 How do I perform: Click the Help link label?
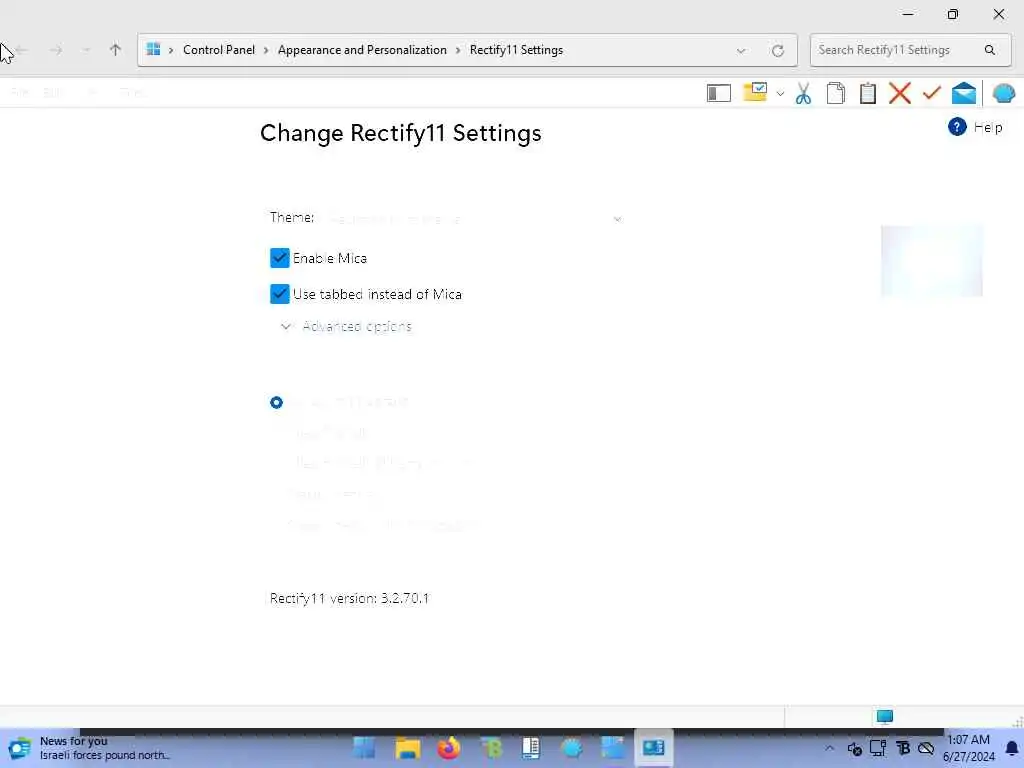click(x=987, y=127)
